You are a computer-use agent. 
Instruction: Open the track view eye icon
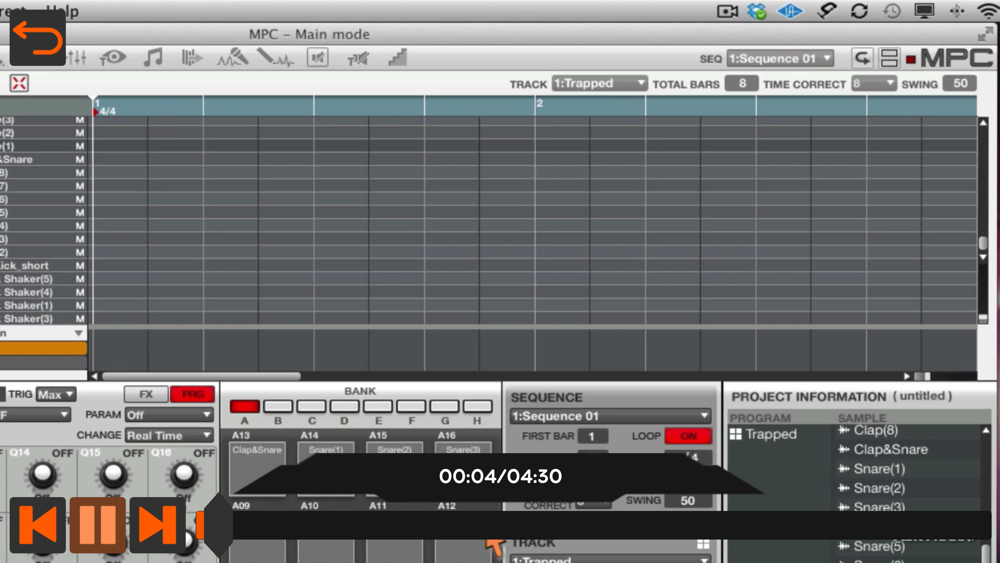point(113,57)
